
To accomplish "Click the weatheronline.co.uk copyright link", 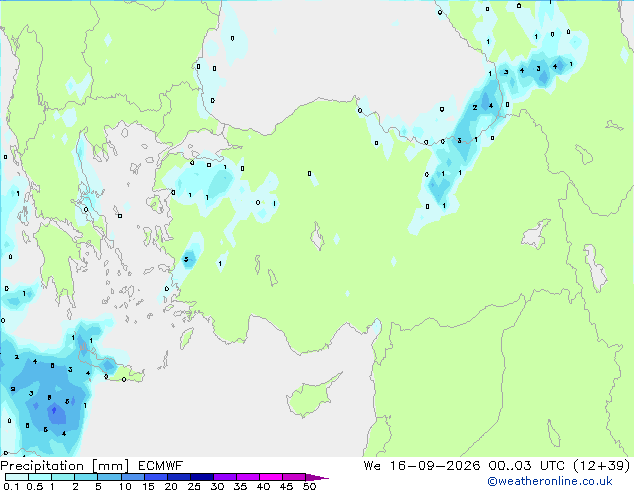I will (550, 481).
